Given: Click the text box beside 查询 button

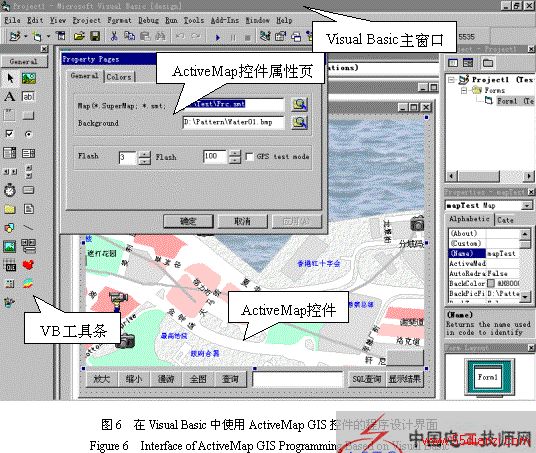Looking at the screenshot, I should [x=297, y=379].
